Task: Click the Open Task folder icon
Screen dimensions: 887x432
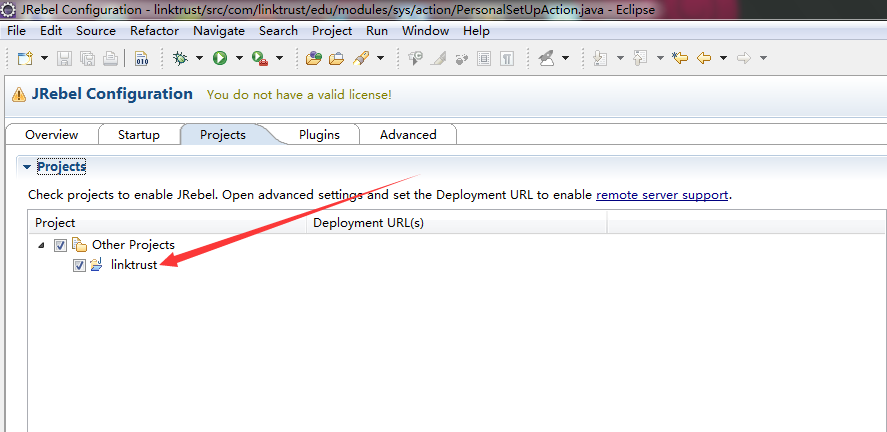Action: click(337, 58)
